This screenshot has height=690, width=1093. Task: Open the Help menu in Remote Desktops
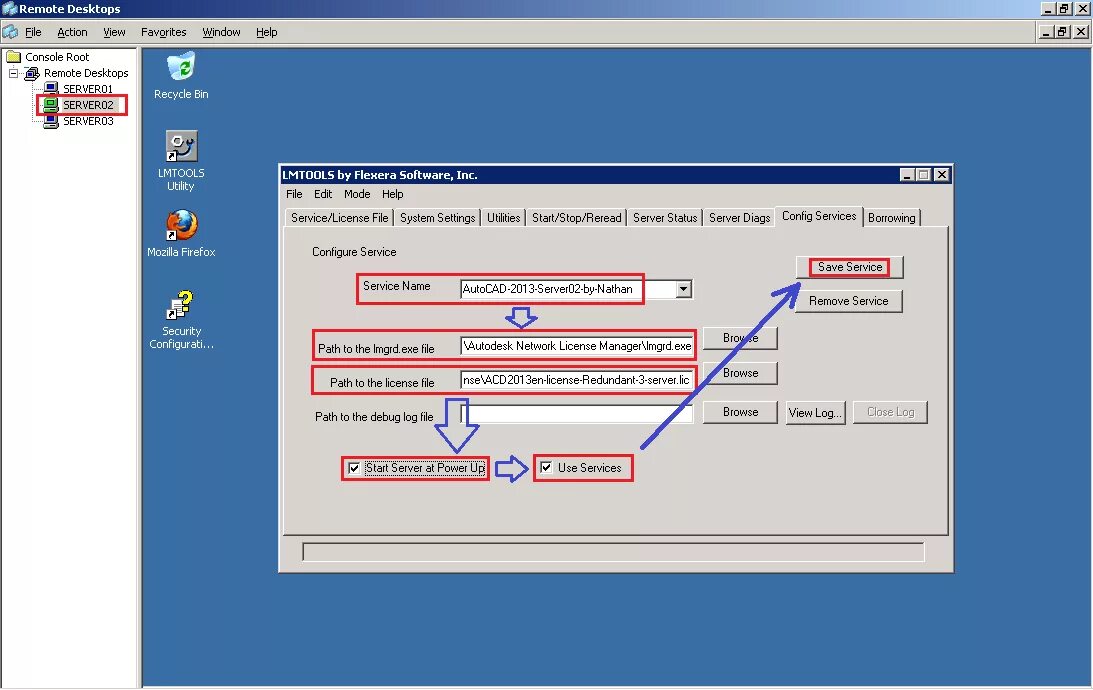(x=266, y=32)
